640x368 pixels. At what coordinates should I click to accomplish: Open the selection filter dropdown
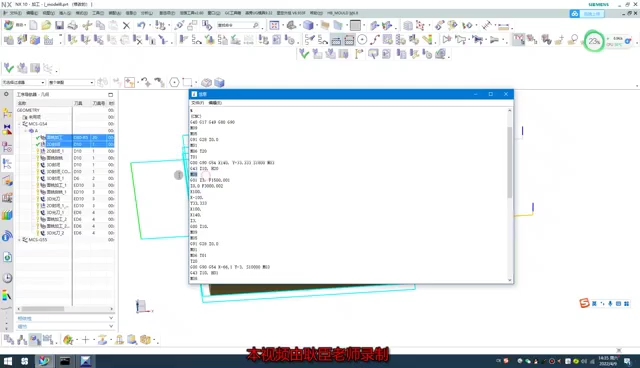click(23, 82)
